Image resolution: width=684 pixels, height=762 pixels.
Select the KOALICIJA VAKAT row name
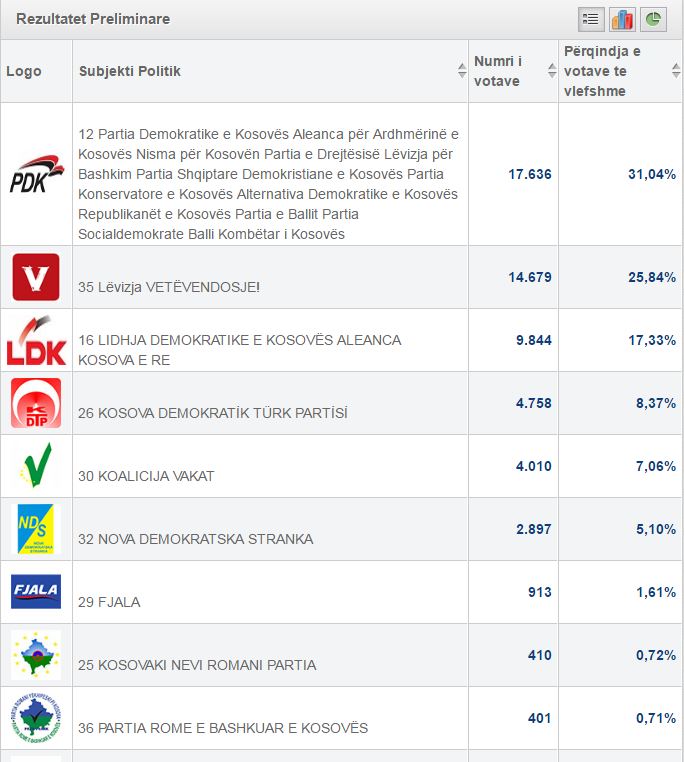(146, 476)
